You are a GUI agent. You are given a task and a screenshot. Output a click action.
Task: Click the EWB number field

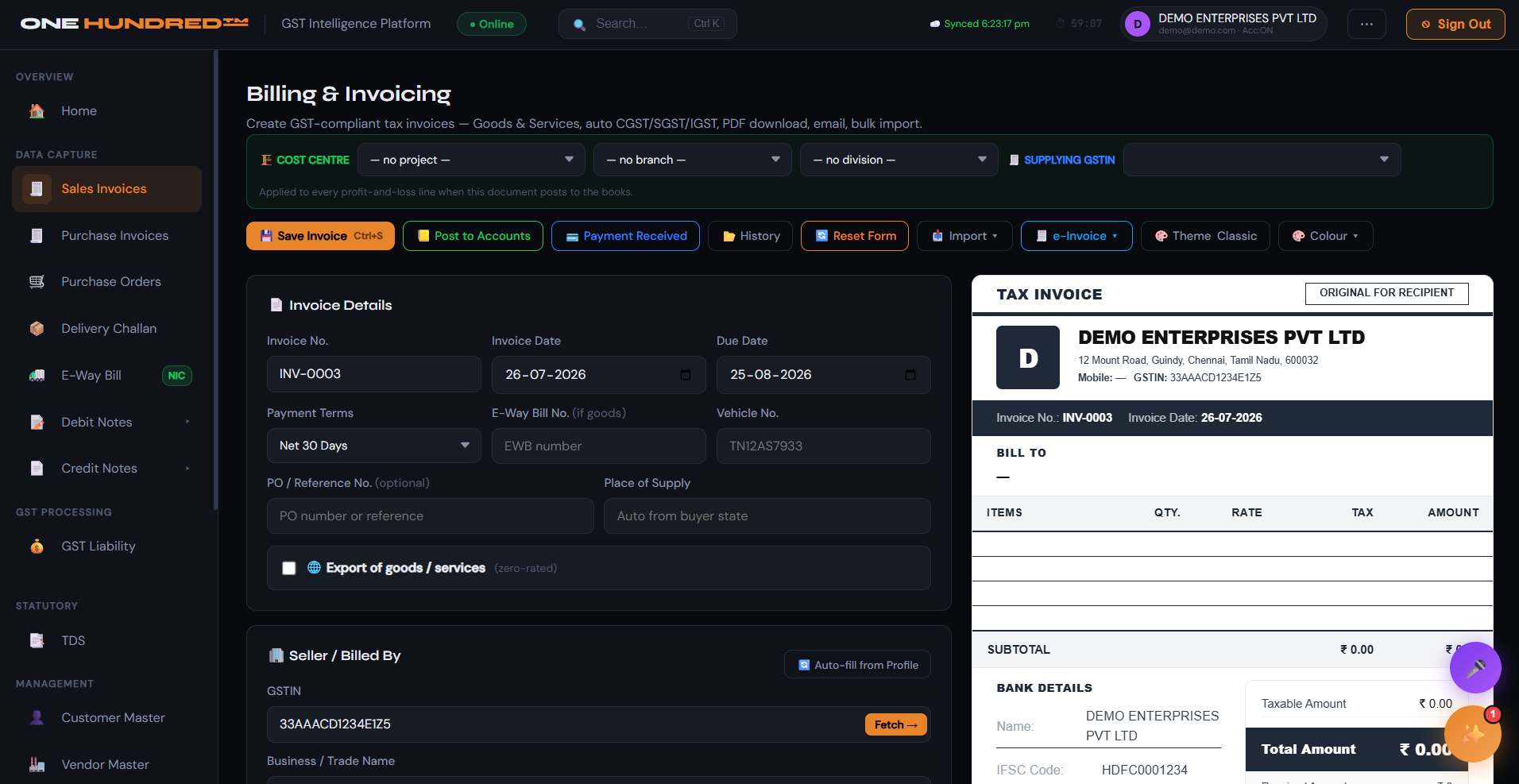point(599,446)
